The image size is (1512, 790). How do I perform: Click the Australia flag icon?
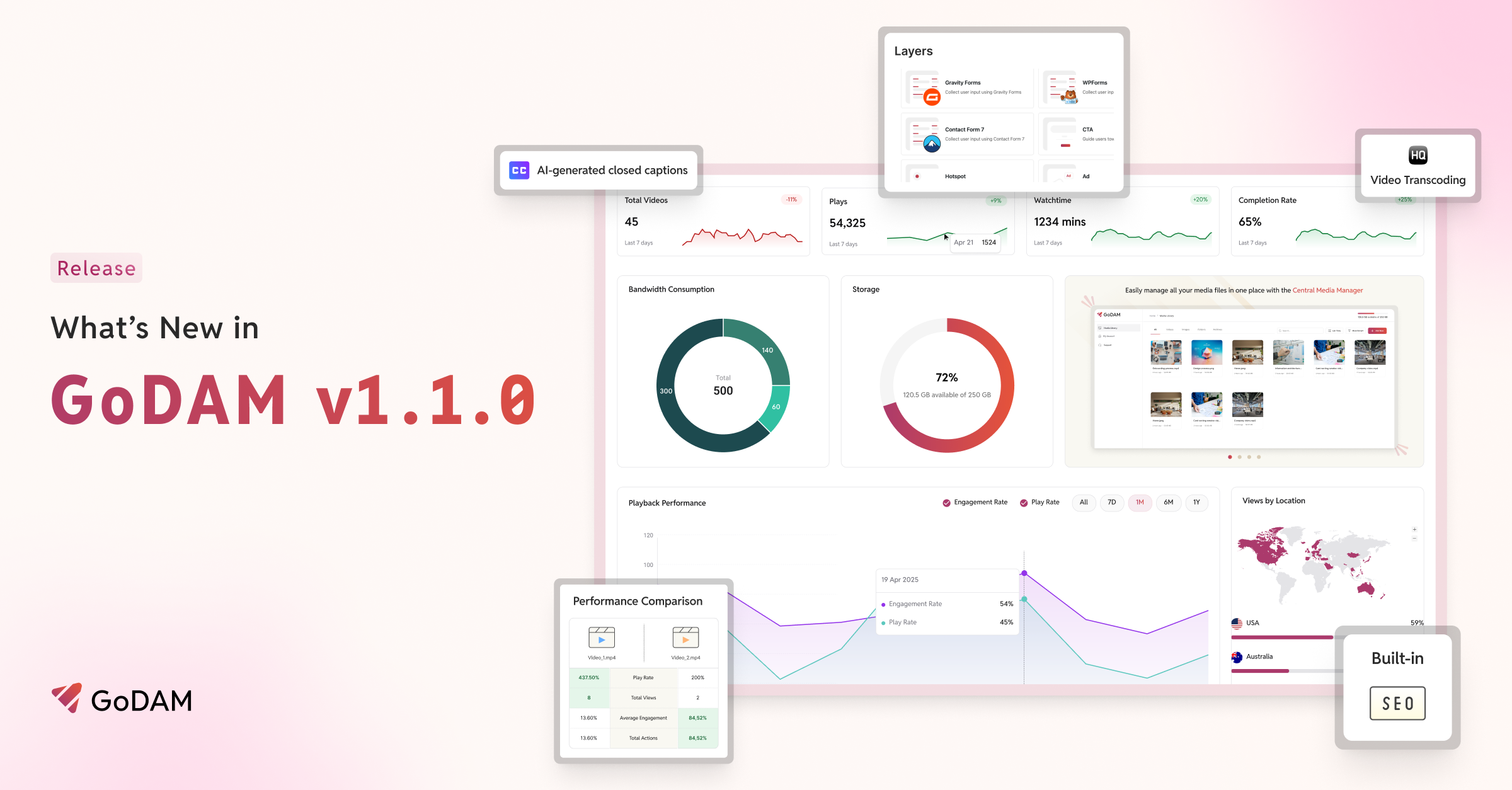pos(1237,657)
